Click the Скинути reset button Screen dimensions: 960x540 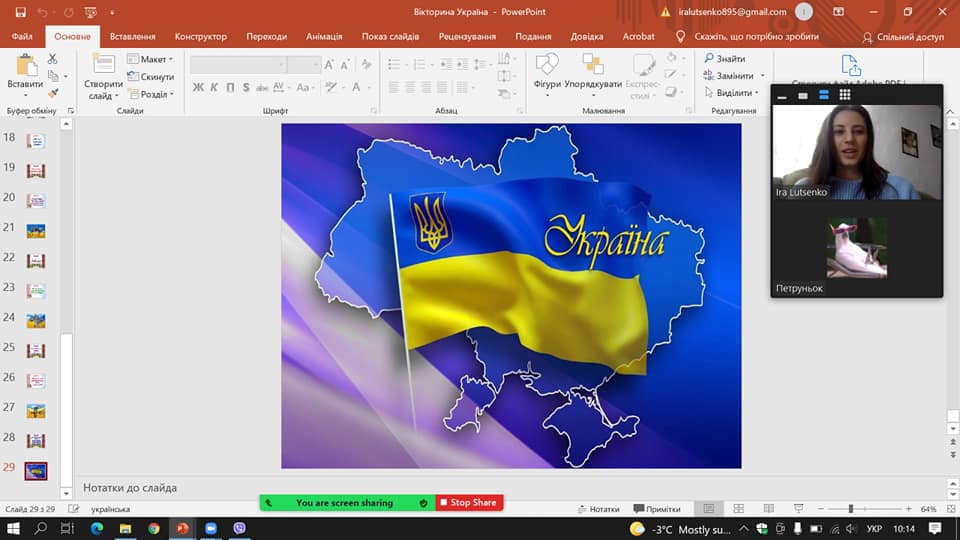[151, 77]
